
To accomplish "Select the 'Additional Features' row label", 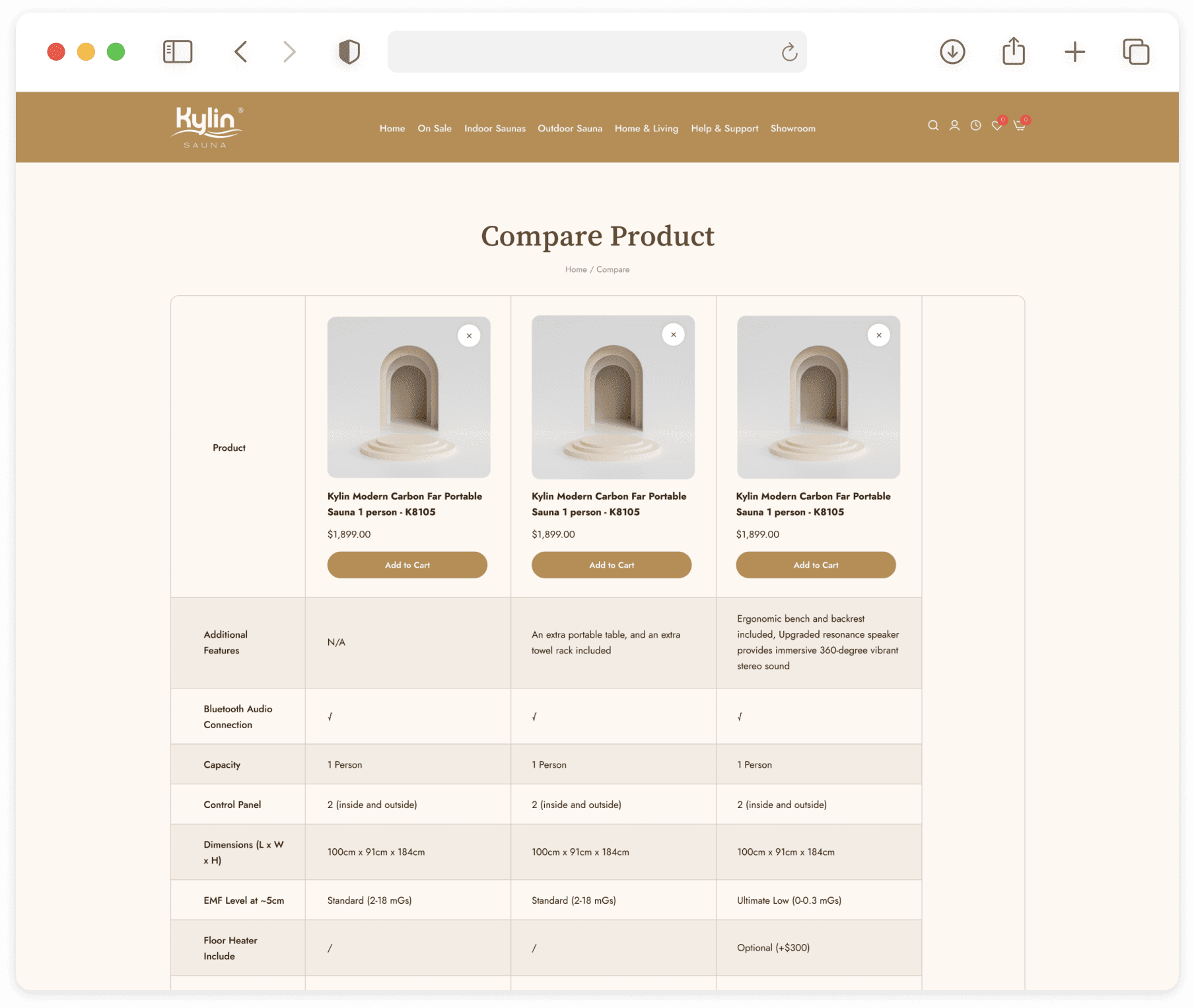I will tap(226, 642).
